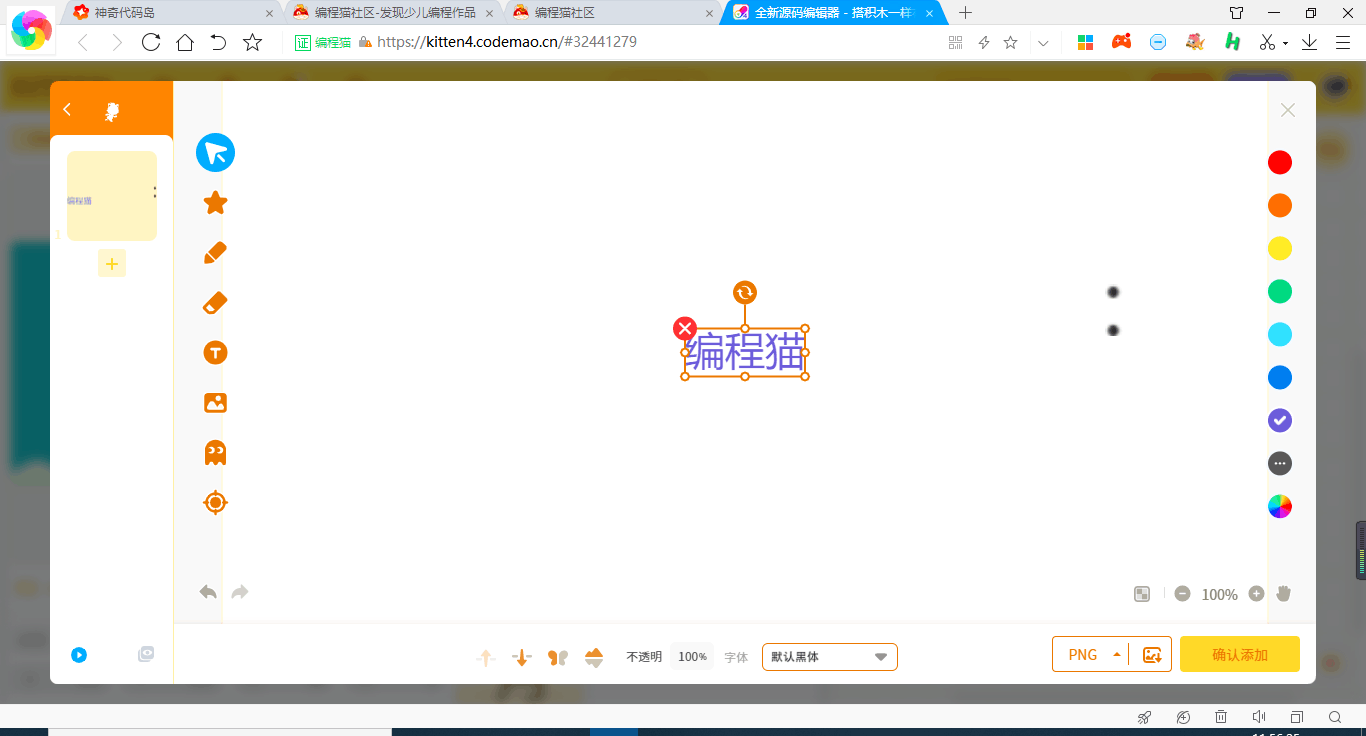Image resolution: width=1366 pixels, height=736 pixels.
Task: Open the browser hamburger menu
Action: click(1343, 42)
